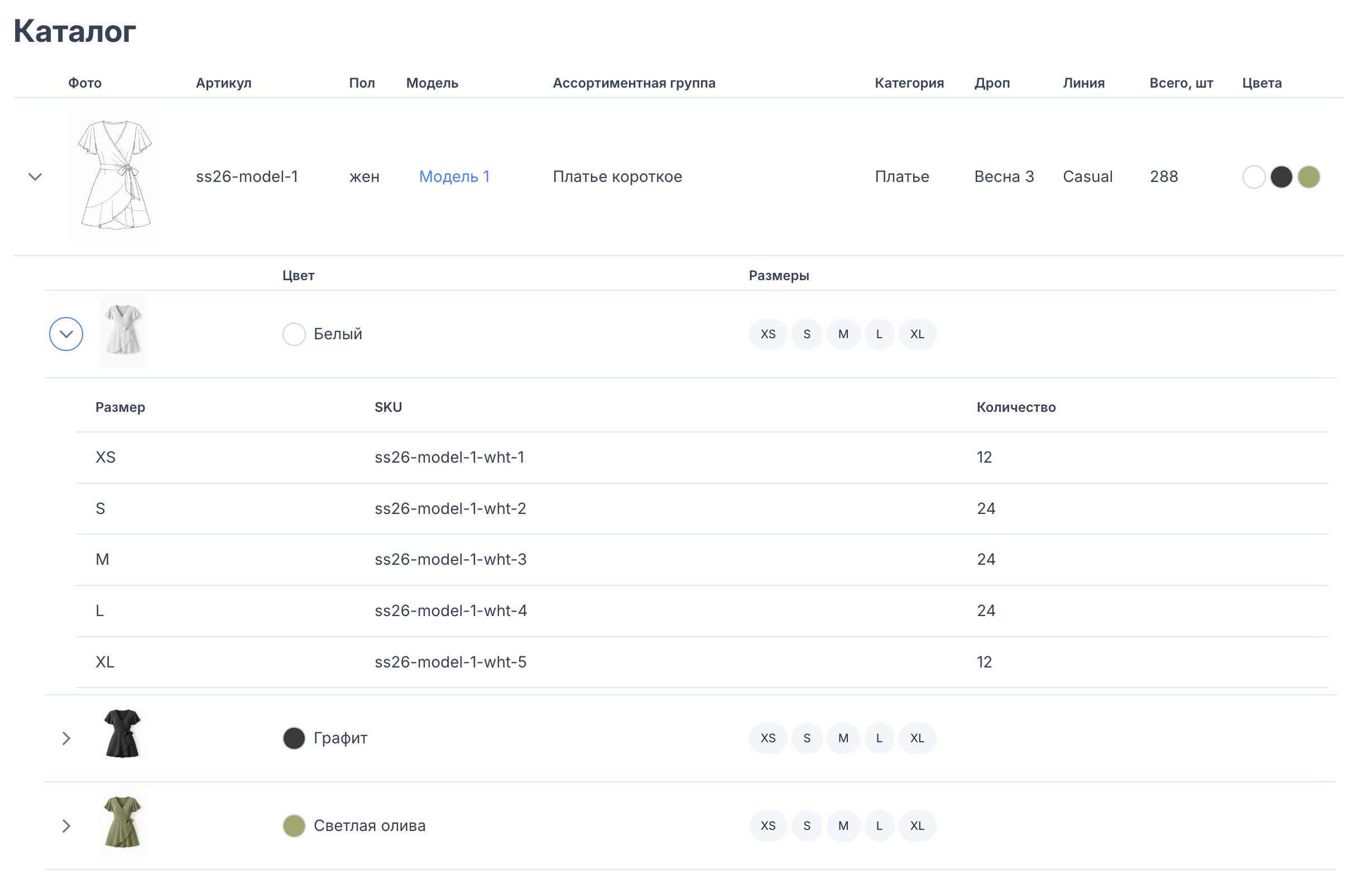Screen dimensions: 1372x884
Task: Collapse the Белый color variant
Action: (66, 334)
